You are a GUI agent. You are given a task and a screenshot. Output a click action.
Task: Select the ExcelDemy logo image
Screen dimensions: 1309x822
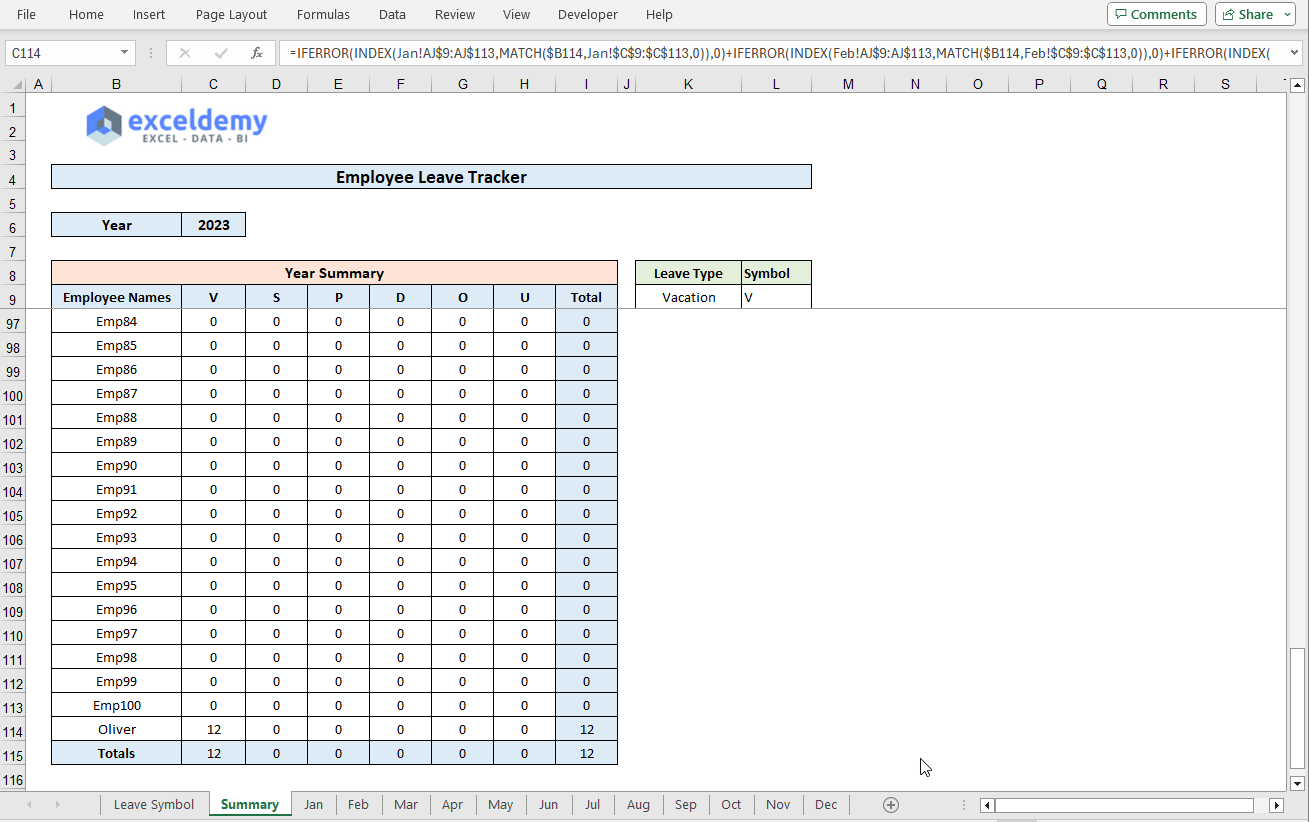point(177,125)
